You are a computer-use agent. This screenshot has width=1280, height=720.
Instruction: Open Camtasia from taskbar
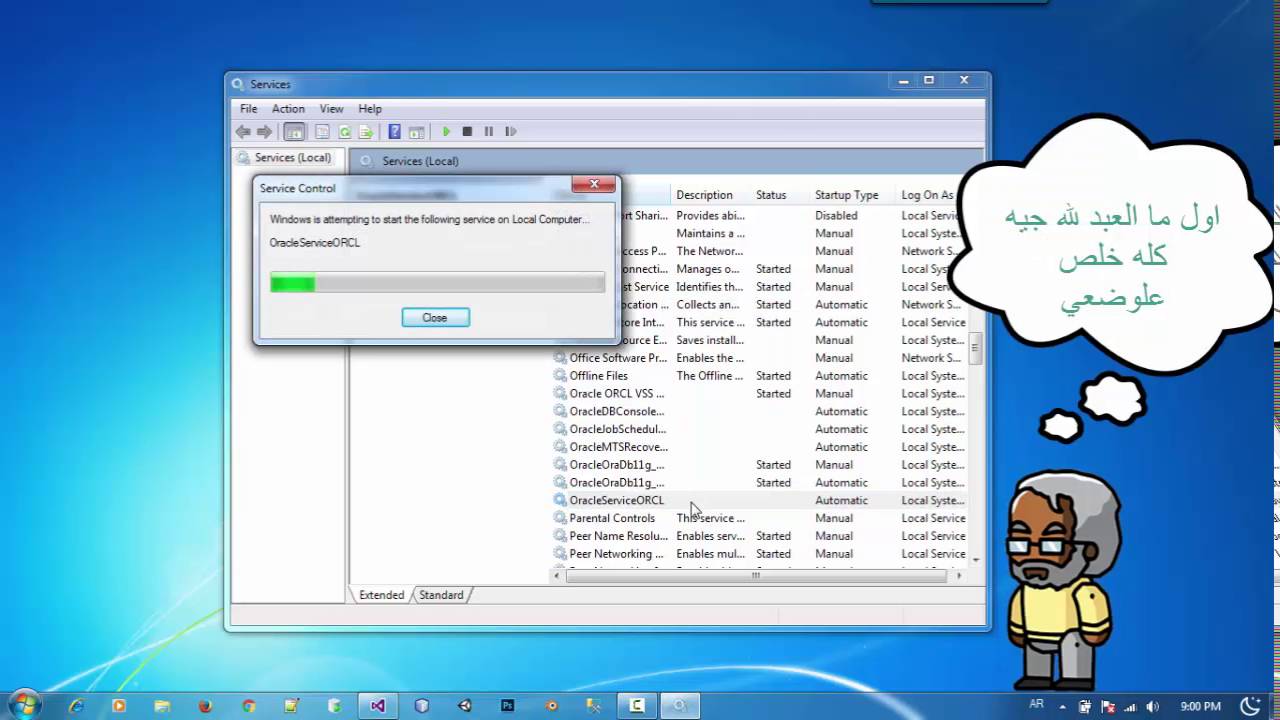(636, 705)
